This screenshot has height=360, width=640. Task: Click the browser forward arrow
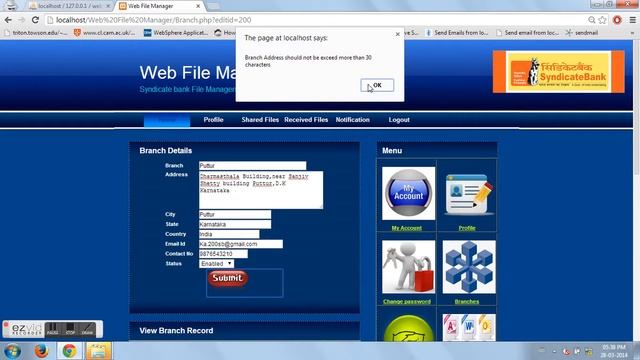coord(21,20)
